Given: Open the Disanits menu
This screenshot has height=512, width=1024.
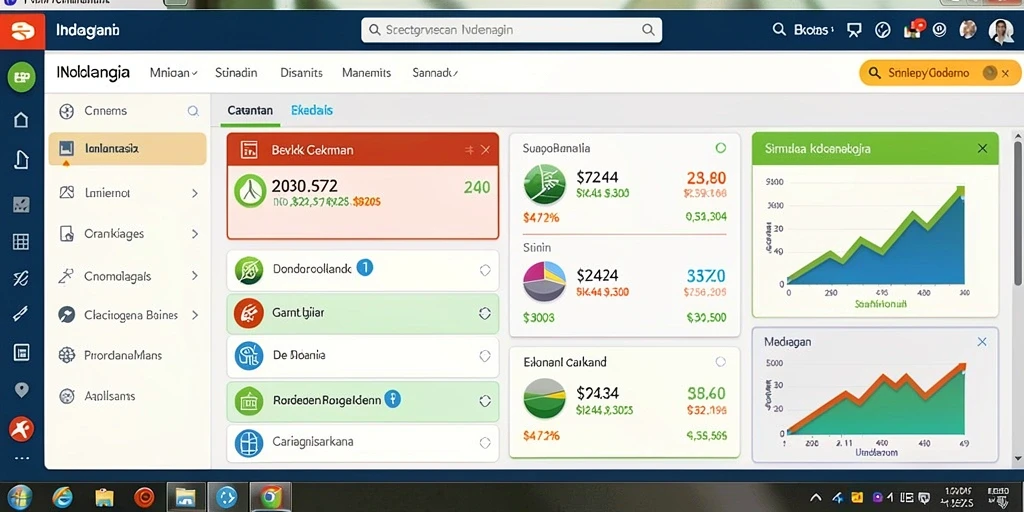Looking at the screenshot, I should point(301,73).
